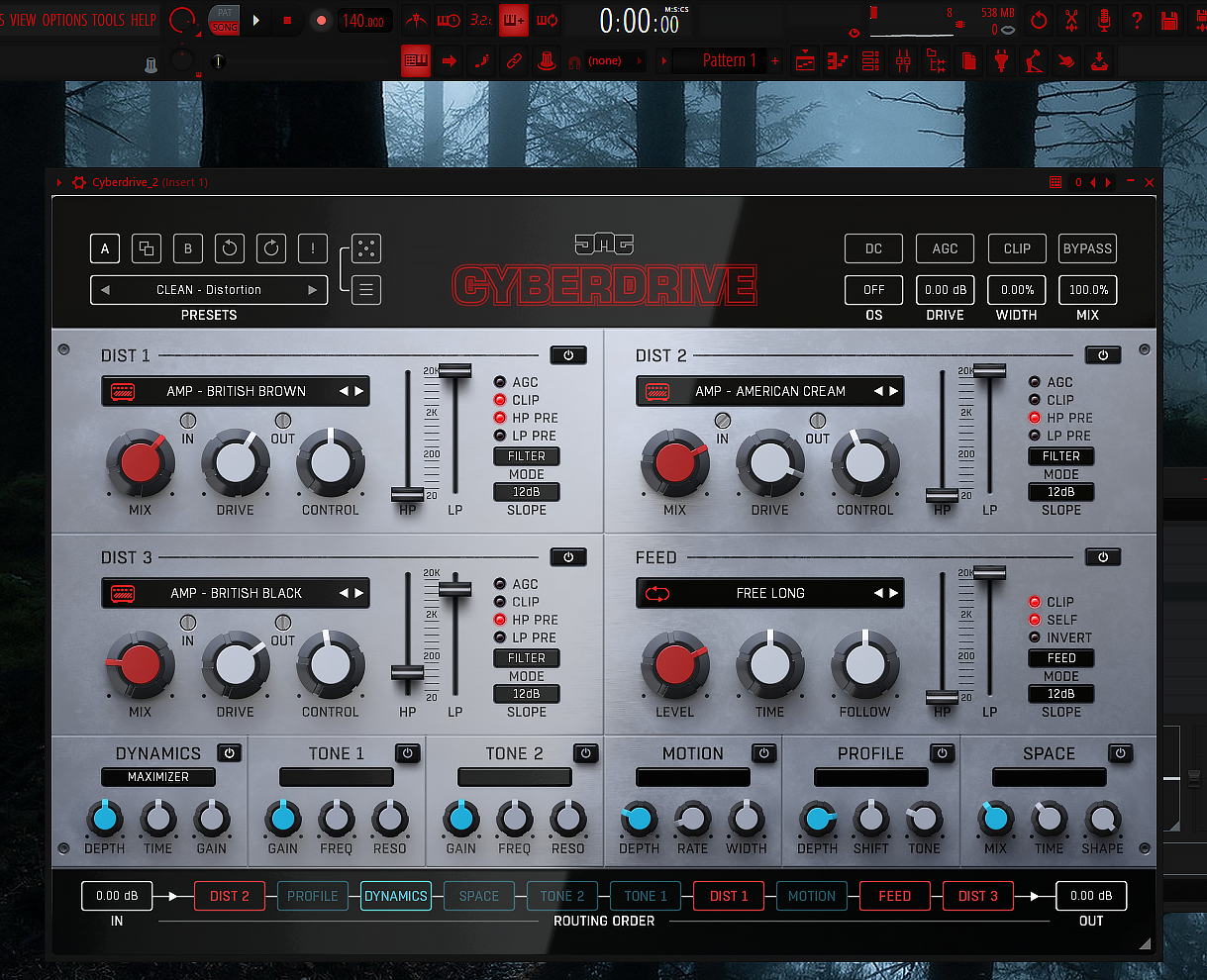Toggle the DYNAMICS power button
This screenshot has height=980, width=1207.
pos(229,753)
